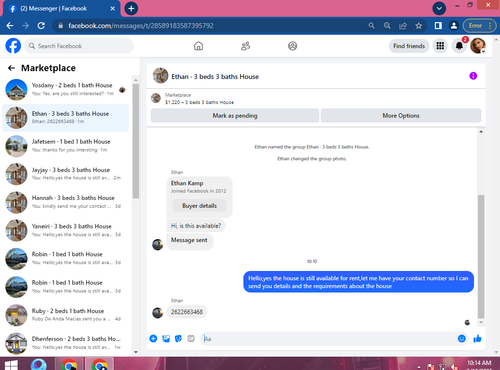
Task: Open the browser zoom magnifier icon
Action: pos(387,26)
